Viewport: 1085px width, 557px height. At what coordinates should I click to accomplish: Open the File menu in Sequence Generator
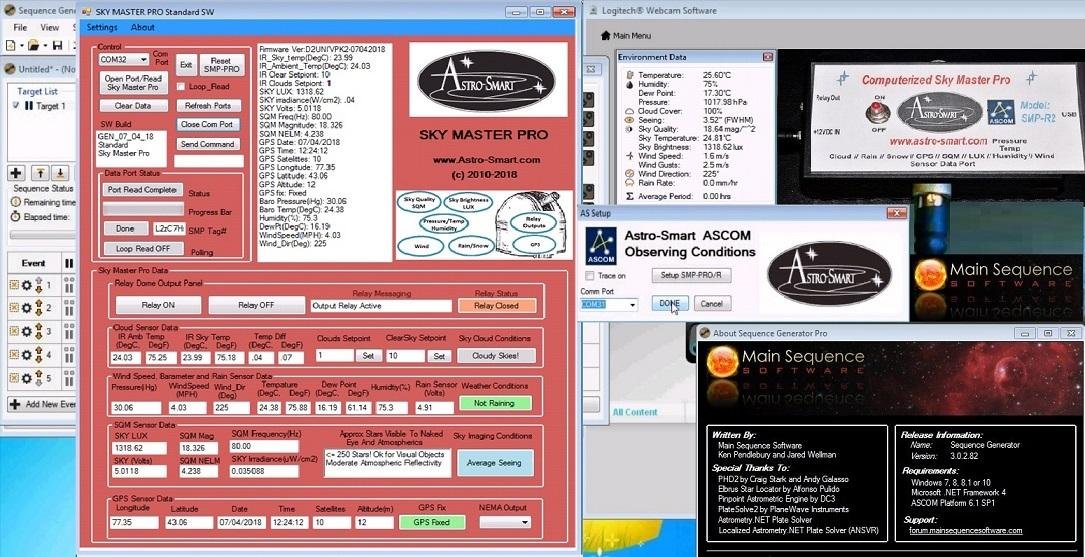[x=20, y=28]
